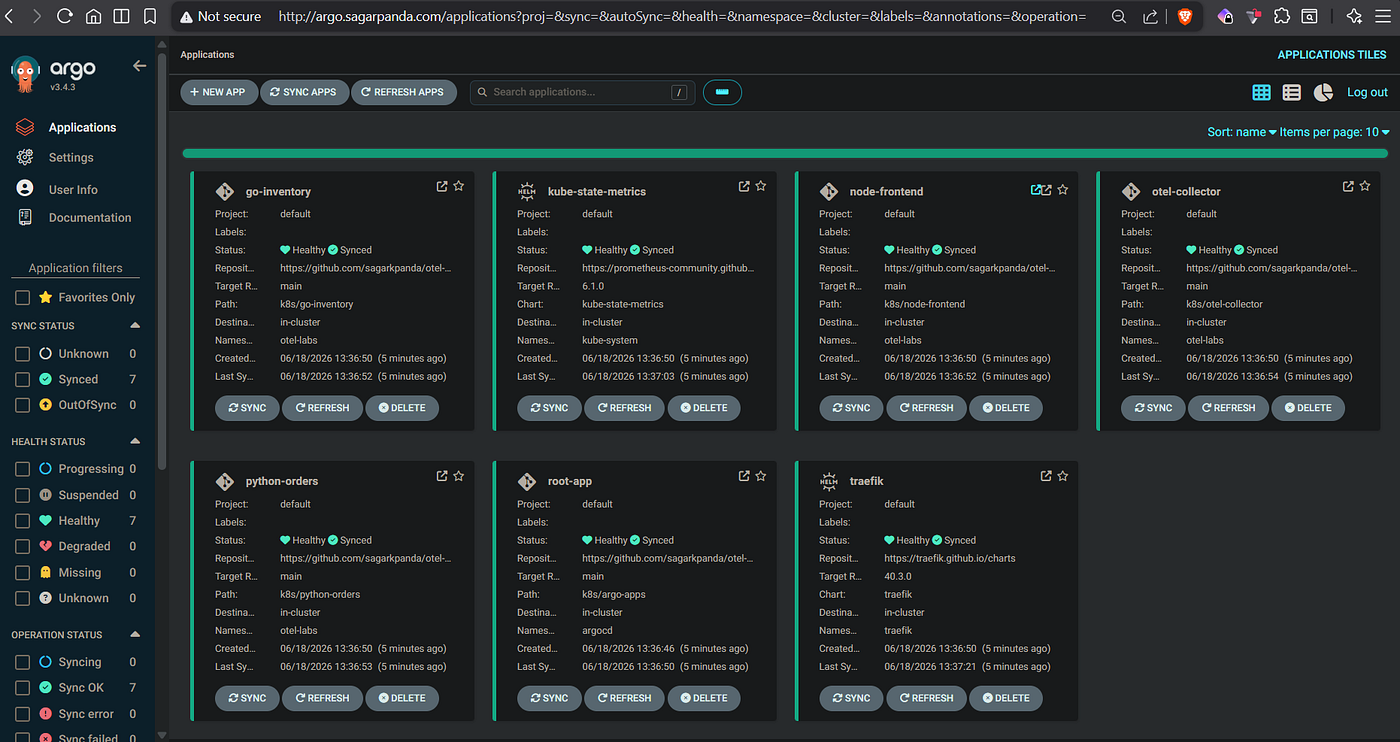The width and height of the screenshot is (1400, 742).
Task: Switch to pie chart summary view
Action: [x=1323, y=92]
